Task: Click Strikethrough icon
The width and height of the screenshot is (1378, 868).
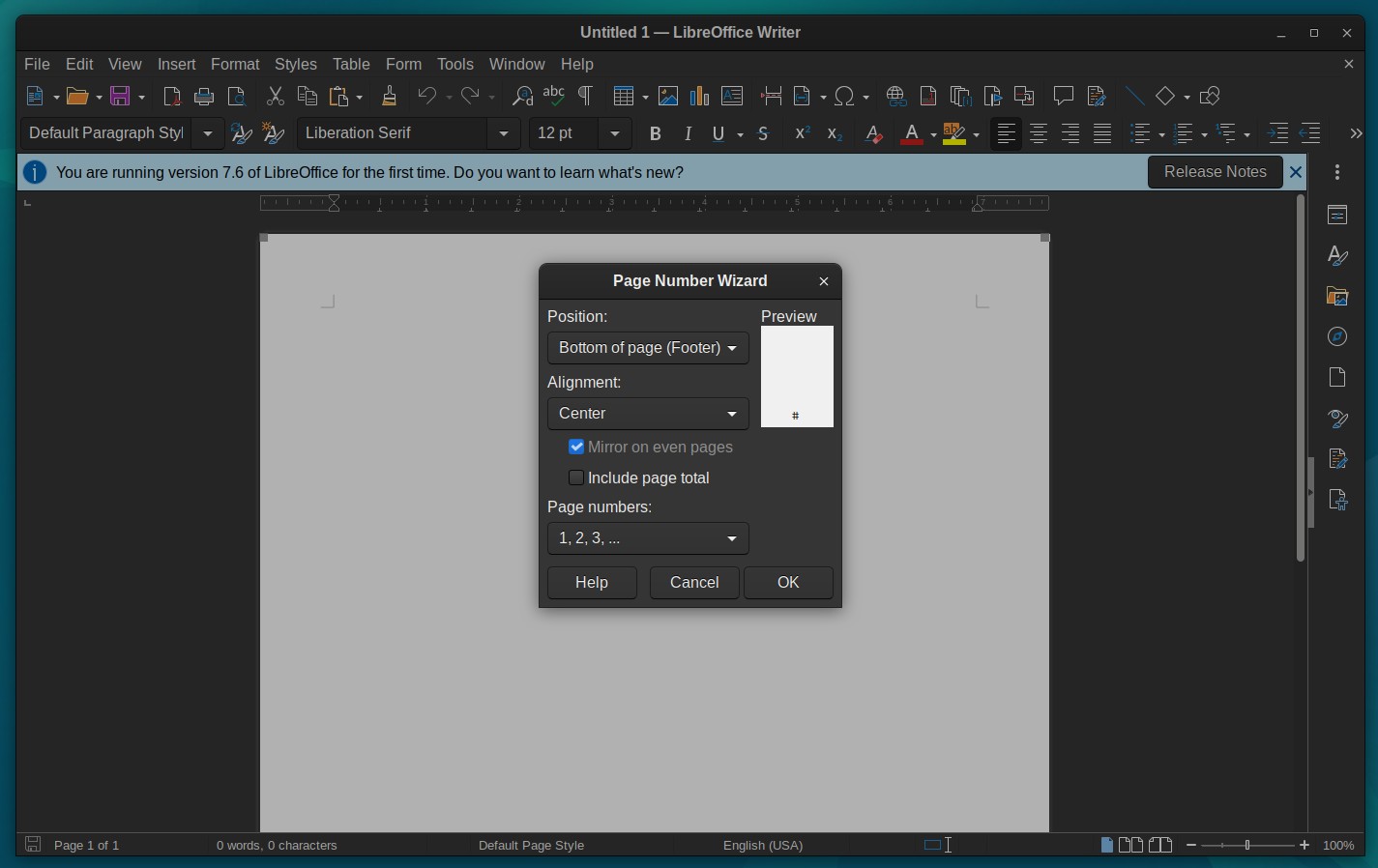Action: tap(764, 134)
